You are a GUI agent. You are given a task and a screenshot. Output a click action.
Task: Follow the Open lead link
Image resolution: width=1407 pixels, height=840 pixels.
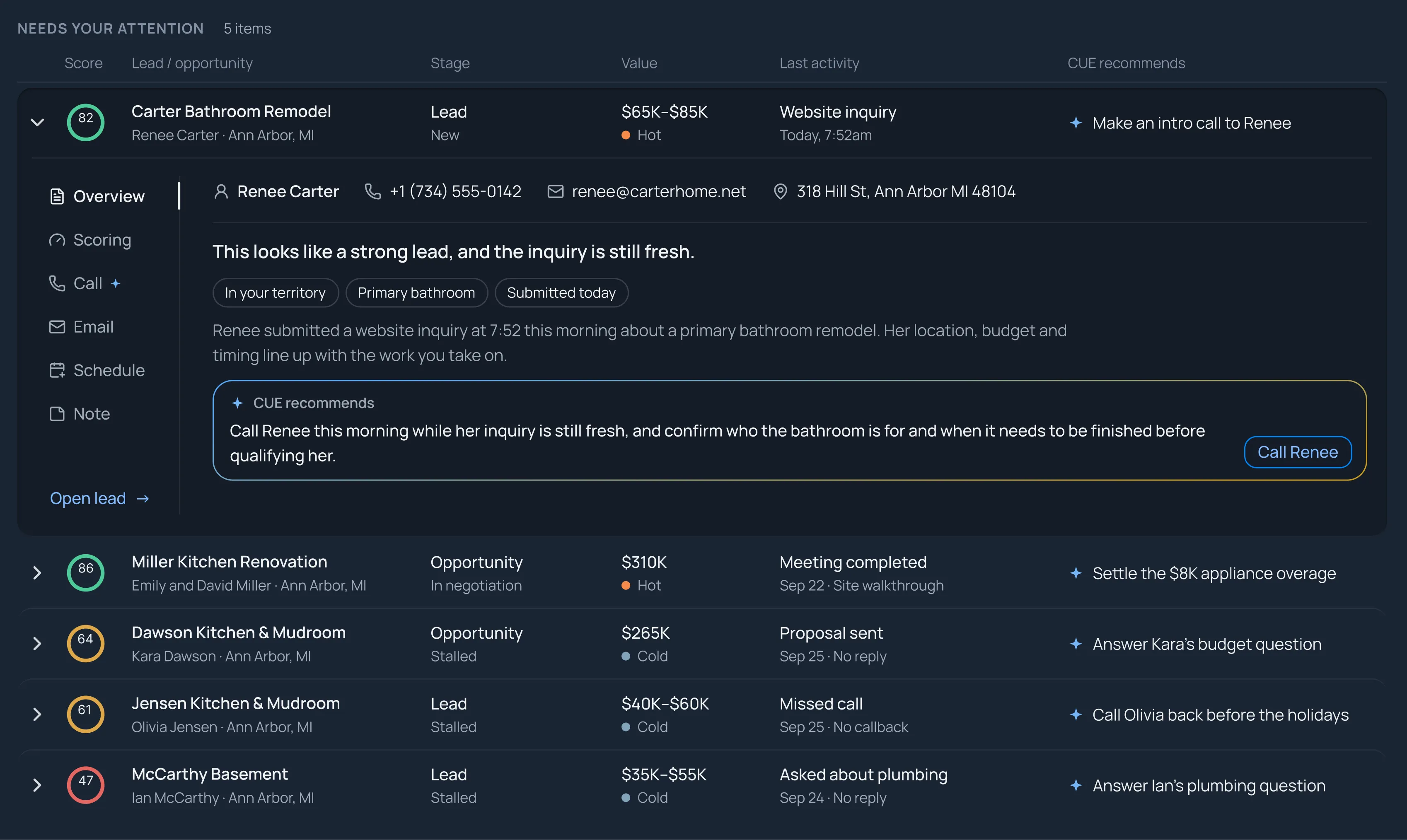click(100, 499)
